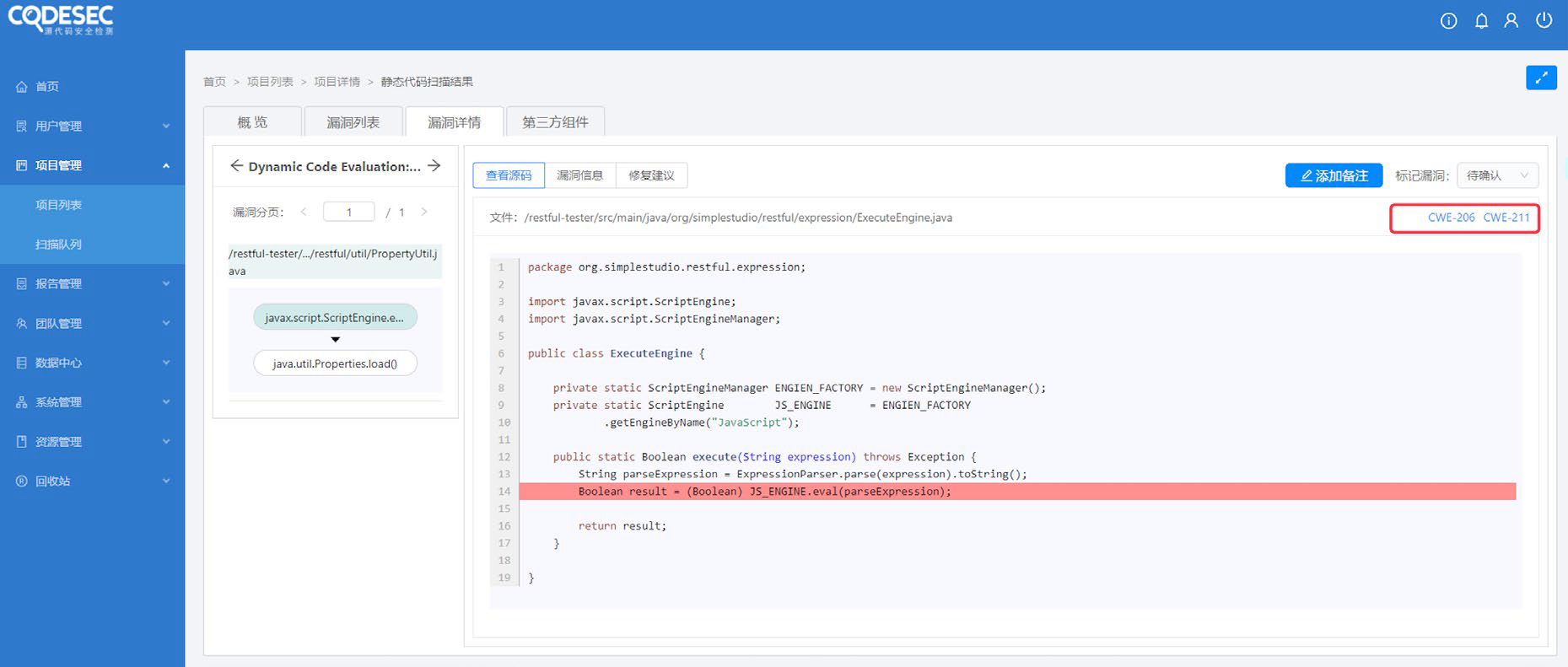This screenshot has height=667, width=1568.
Task: Select the 修复建议 sub-tab
Action: coord(651,175)
